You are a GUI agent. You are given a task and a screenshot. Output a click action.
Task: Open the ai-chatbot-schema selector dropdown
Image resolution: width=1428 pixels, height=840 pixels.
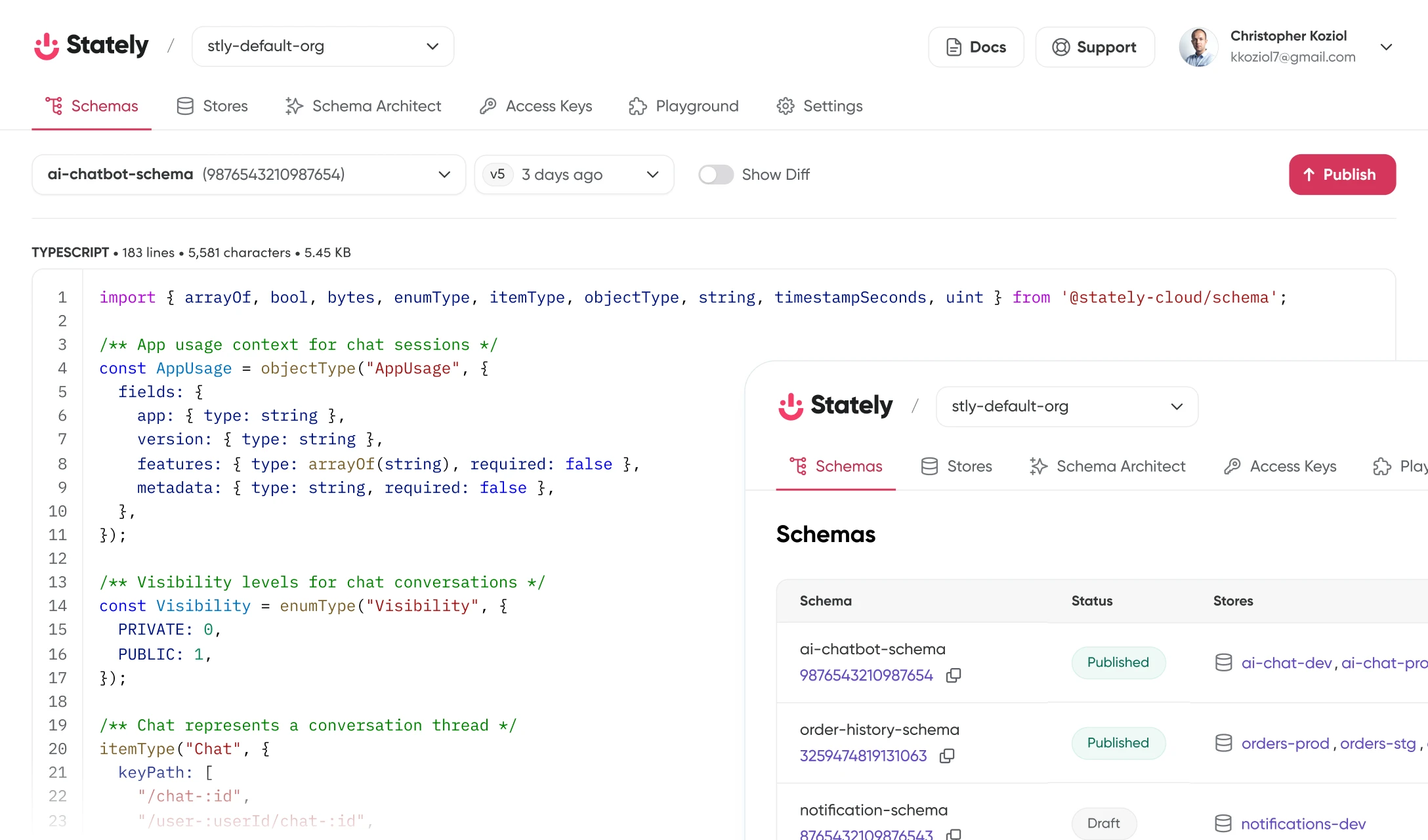pyautogui.click(x=249, y=175)
